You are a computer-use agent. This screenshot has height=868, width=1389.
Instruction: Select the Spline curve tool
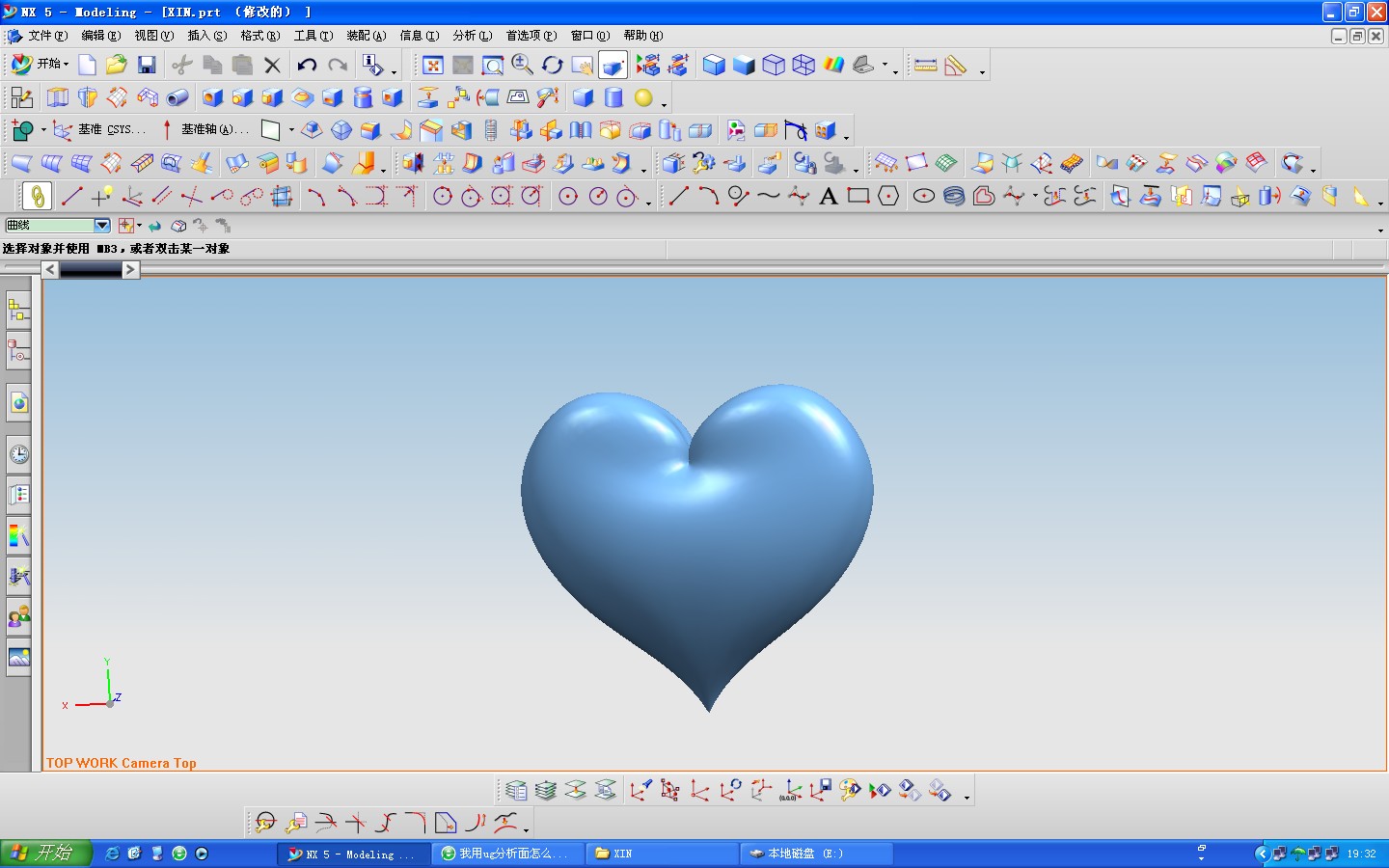pos(768,196)
